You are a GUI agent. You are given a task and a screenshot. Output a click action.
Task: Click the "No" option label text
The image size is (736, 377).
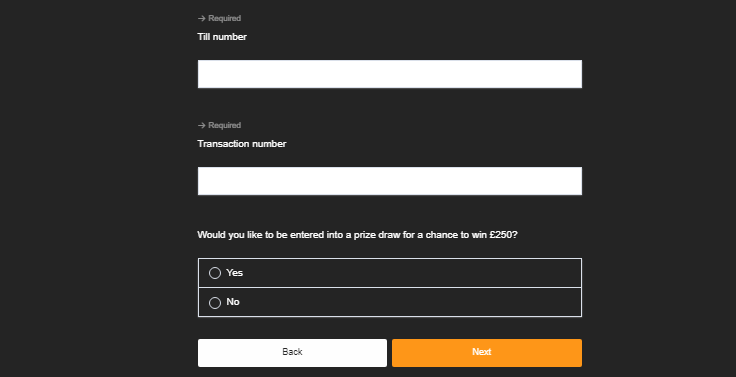[233, 301]
